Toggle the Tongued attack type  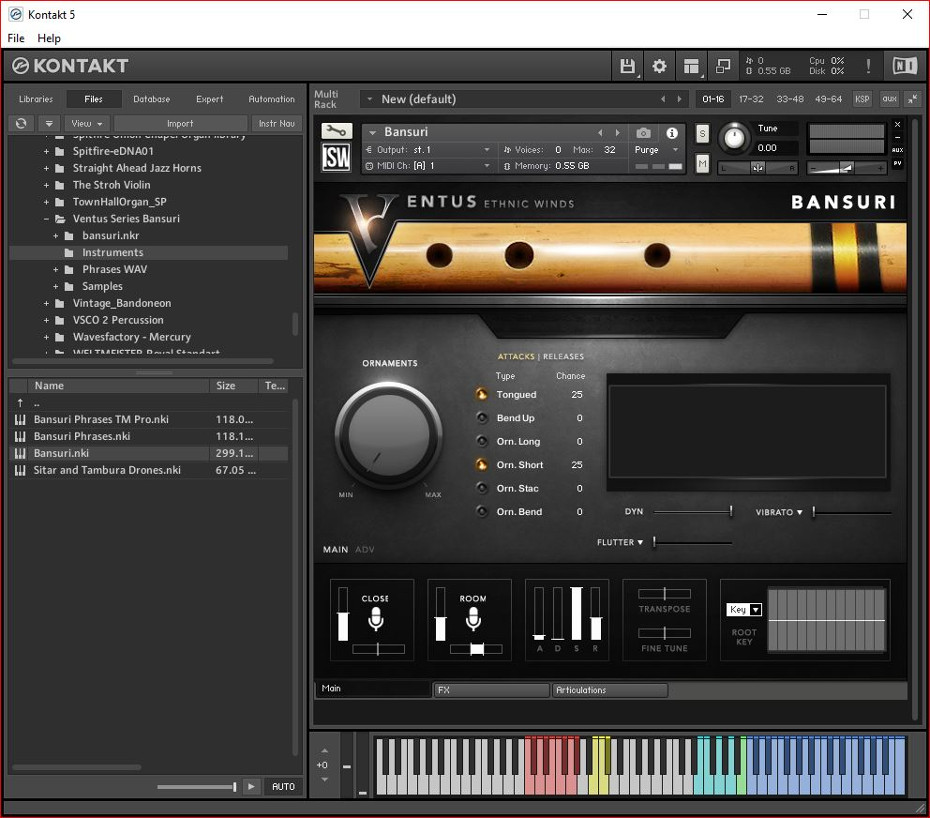pyautogui.click(x=482, y=394)
